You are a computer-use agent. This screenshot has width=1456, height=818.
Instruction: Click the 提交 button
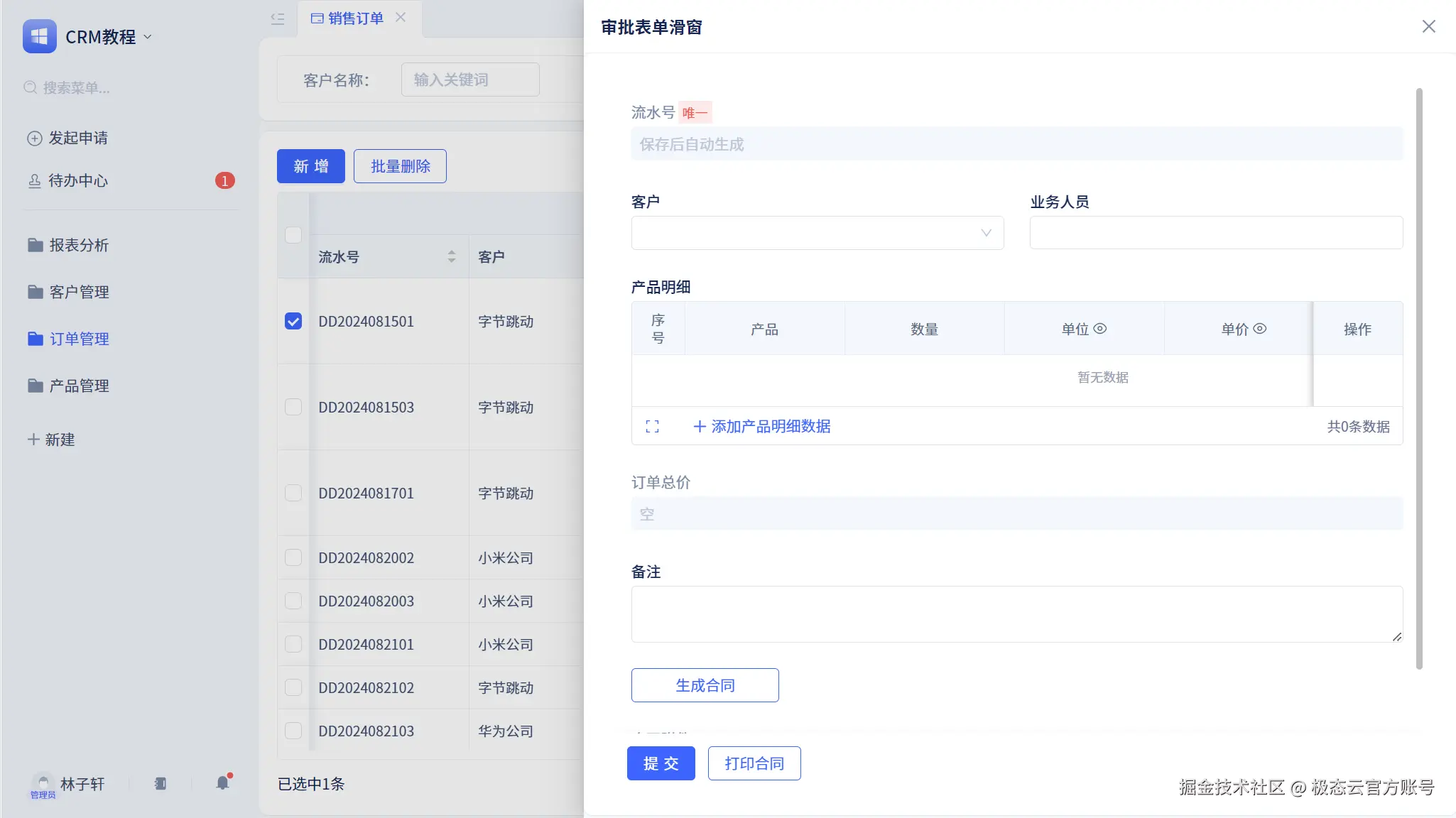coord(661,763)
